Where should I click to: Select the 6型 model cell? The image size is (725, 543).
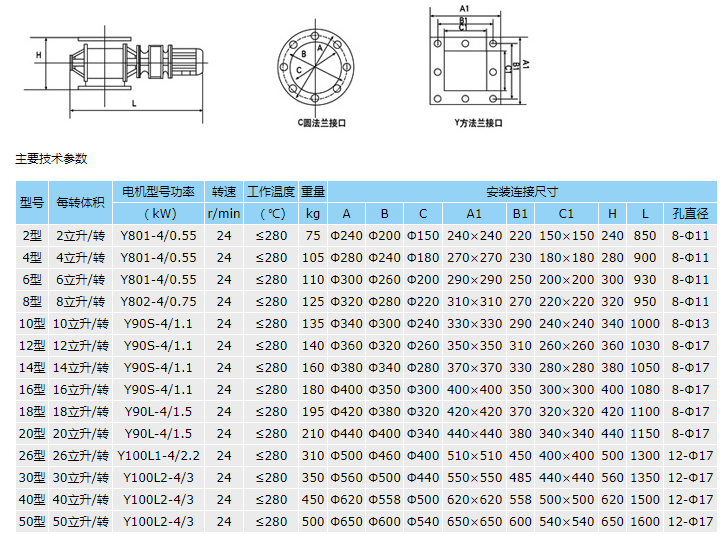click(32, 280)
